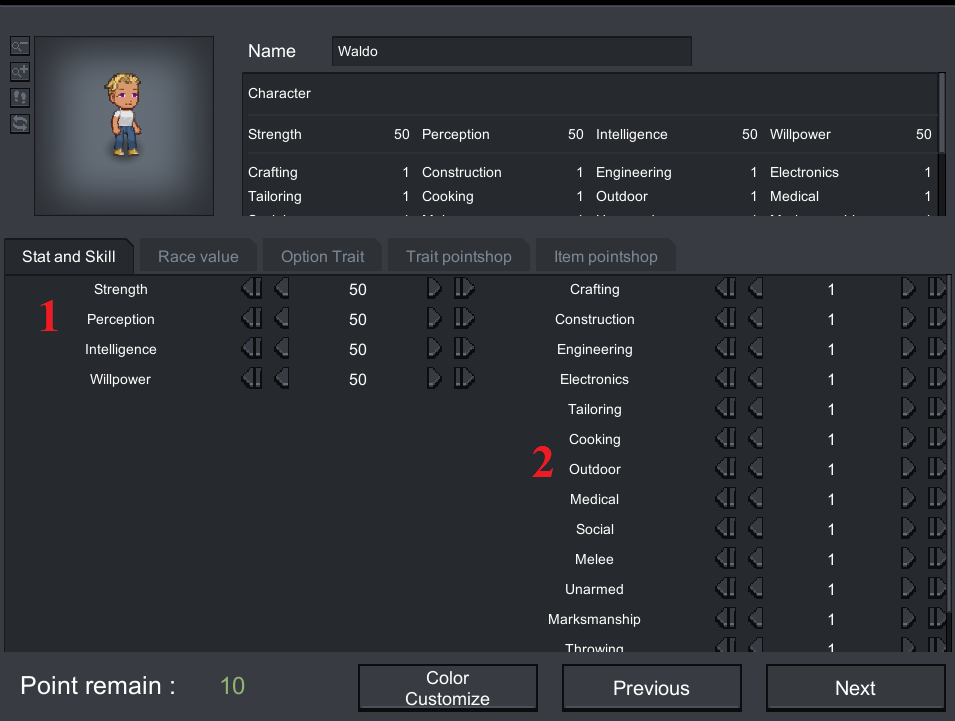Screen dimensions: 955x721
Task: Click the Name field containing Waldo
Action: click(x=511, y=51)
